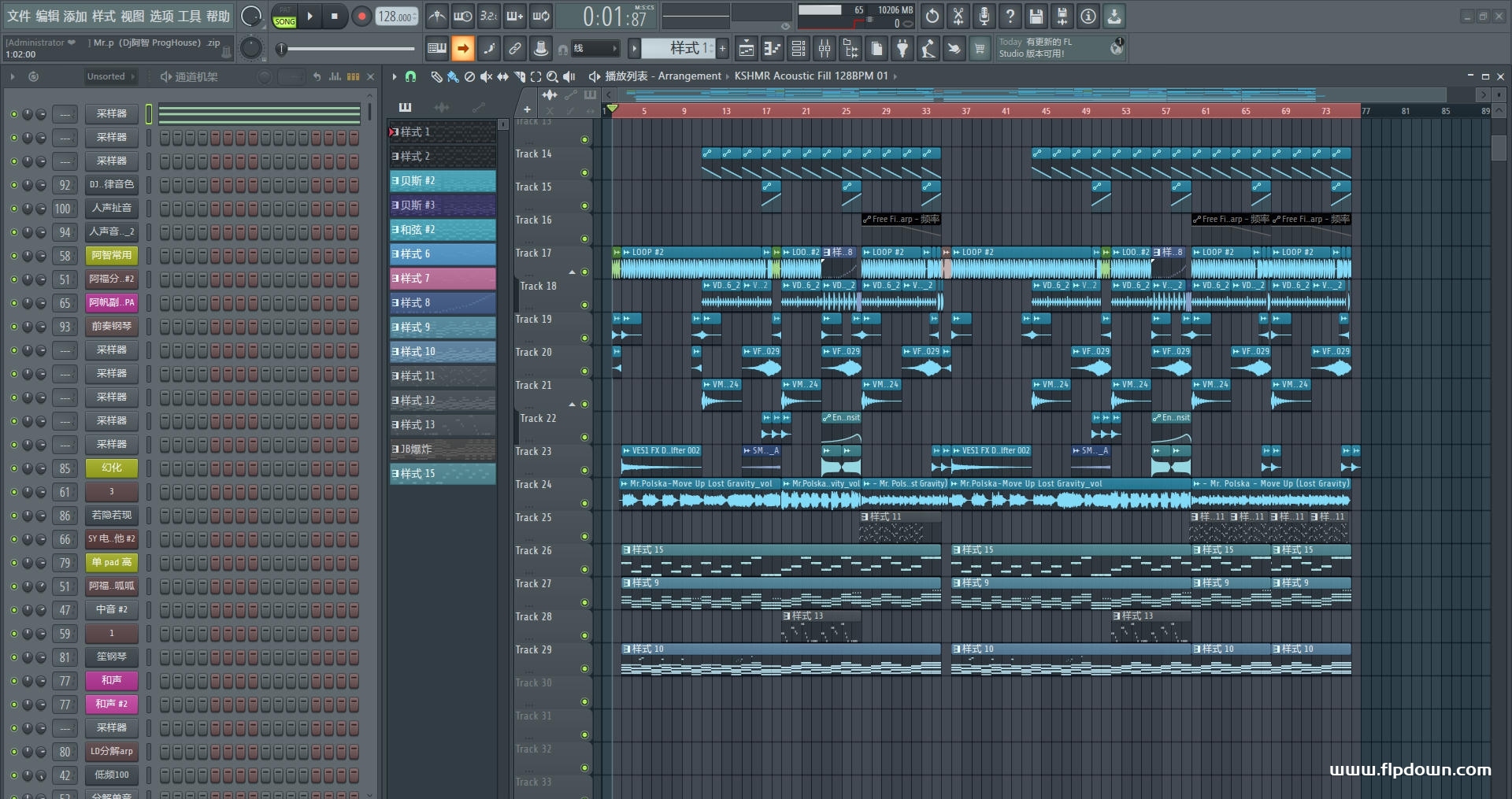Click the song position slider
This screenshot has width=1512, height=799.
pyautogui.click(x=346, y=49)
